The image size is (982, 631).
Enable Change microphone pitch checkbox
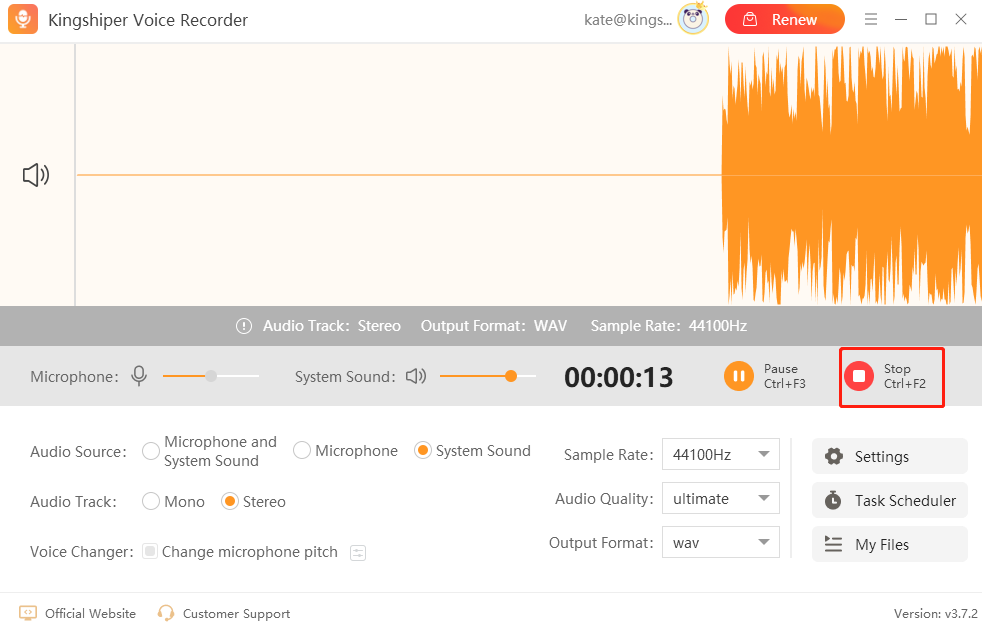(150, 551)
